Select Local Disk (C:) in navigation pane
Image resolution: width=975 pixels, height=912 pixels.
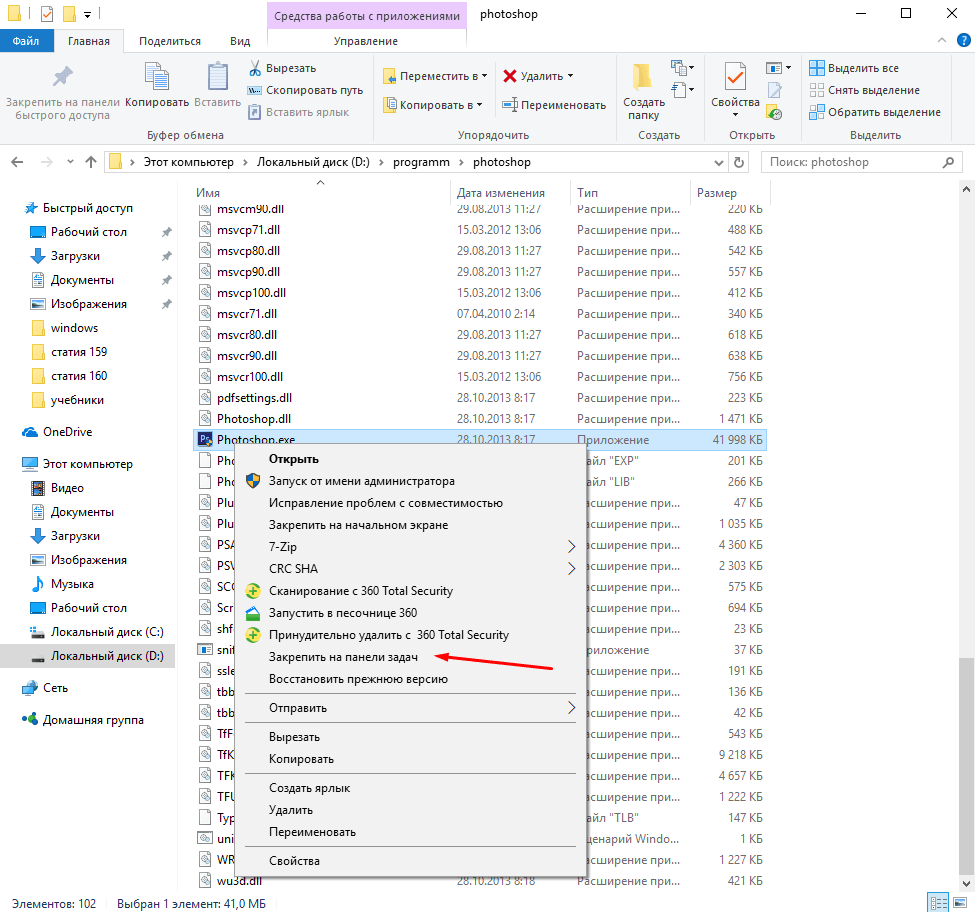coord(107,632)
